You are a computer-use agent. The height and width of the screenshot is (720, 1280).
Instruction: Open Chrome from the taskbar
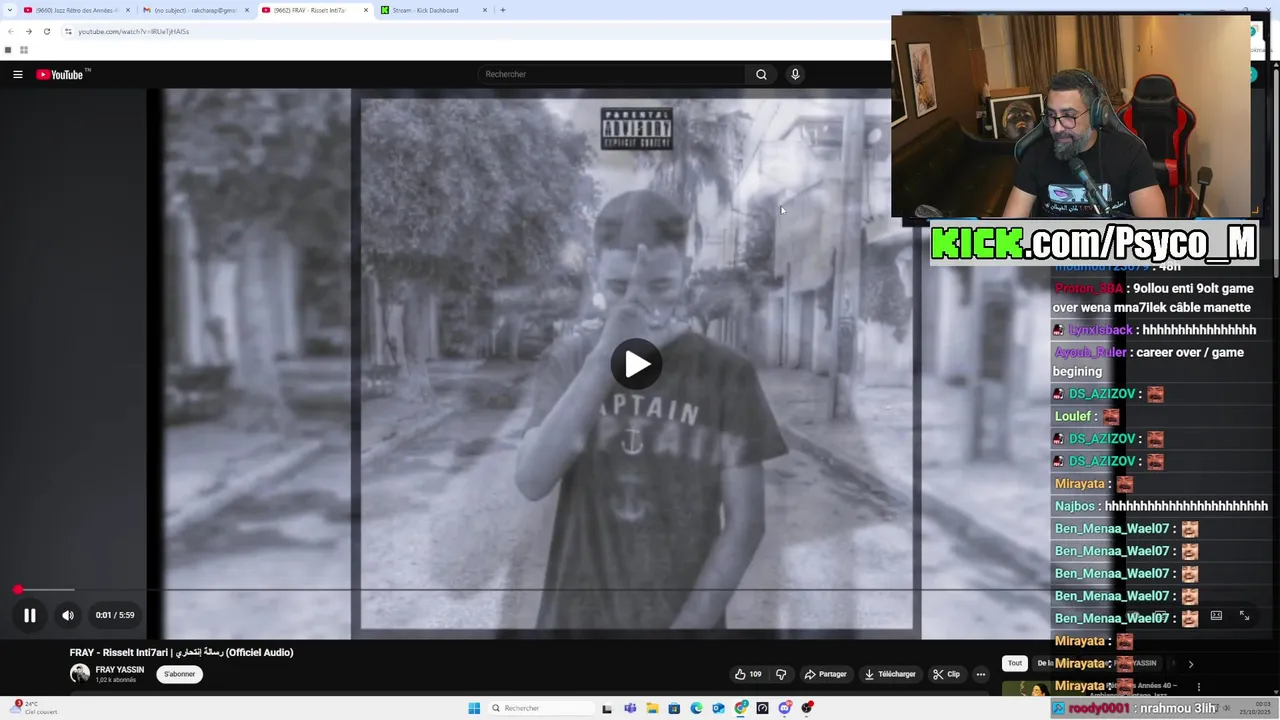coord(741,708)
